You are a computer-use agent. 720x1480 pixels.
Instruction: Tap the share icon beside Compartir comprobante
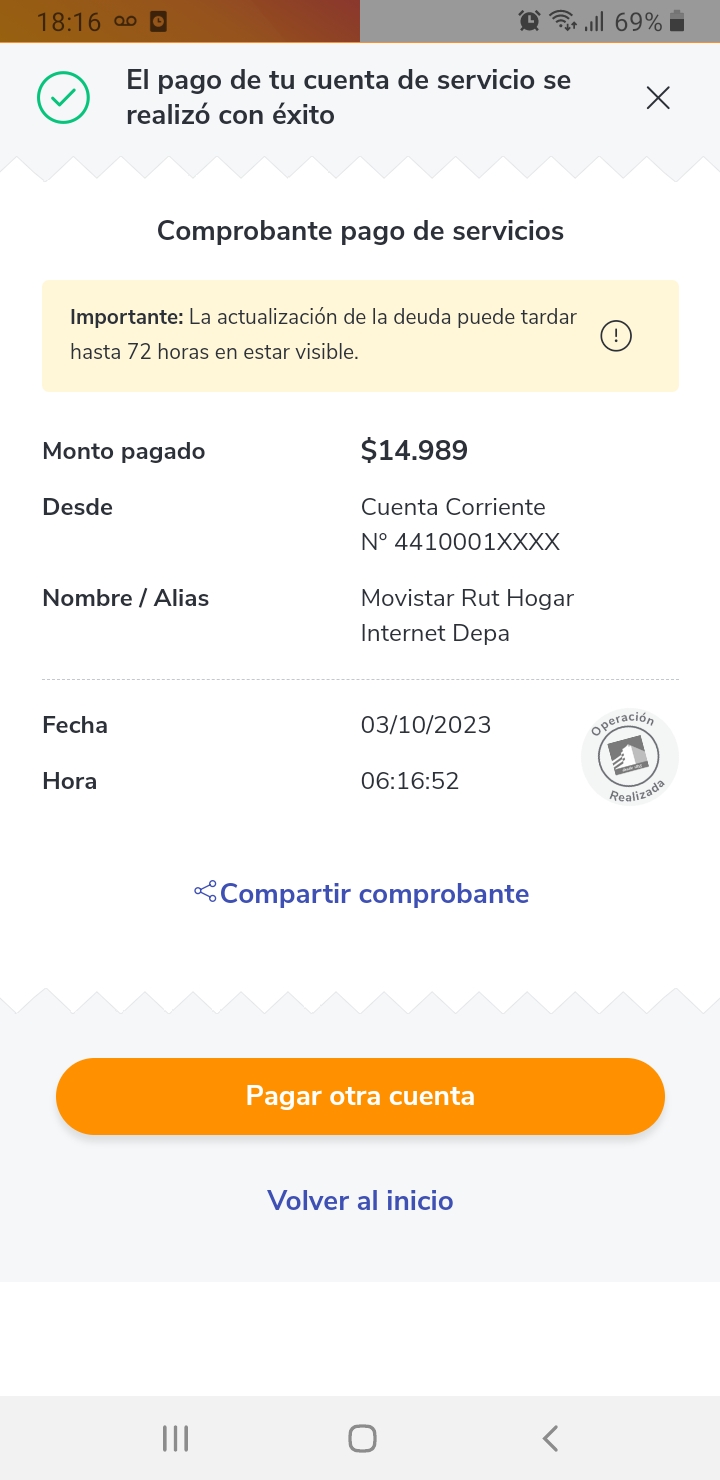click(x=205, y=892)
